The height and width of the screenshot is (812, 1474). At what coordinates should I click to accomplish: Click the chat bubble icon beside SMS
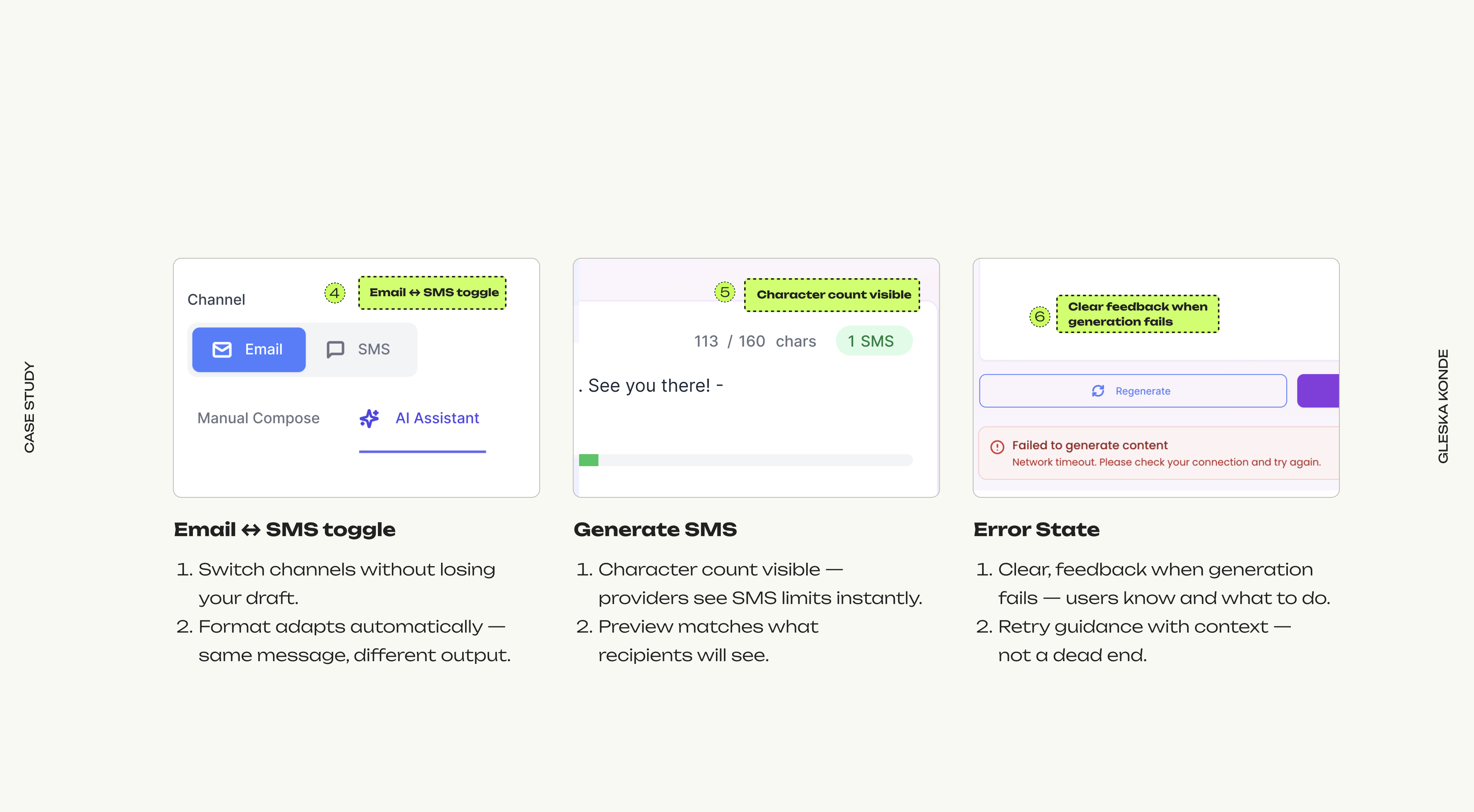coord(335,350)
